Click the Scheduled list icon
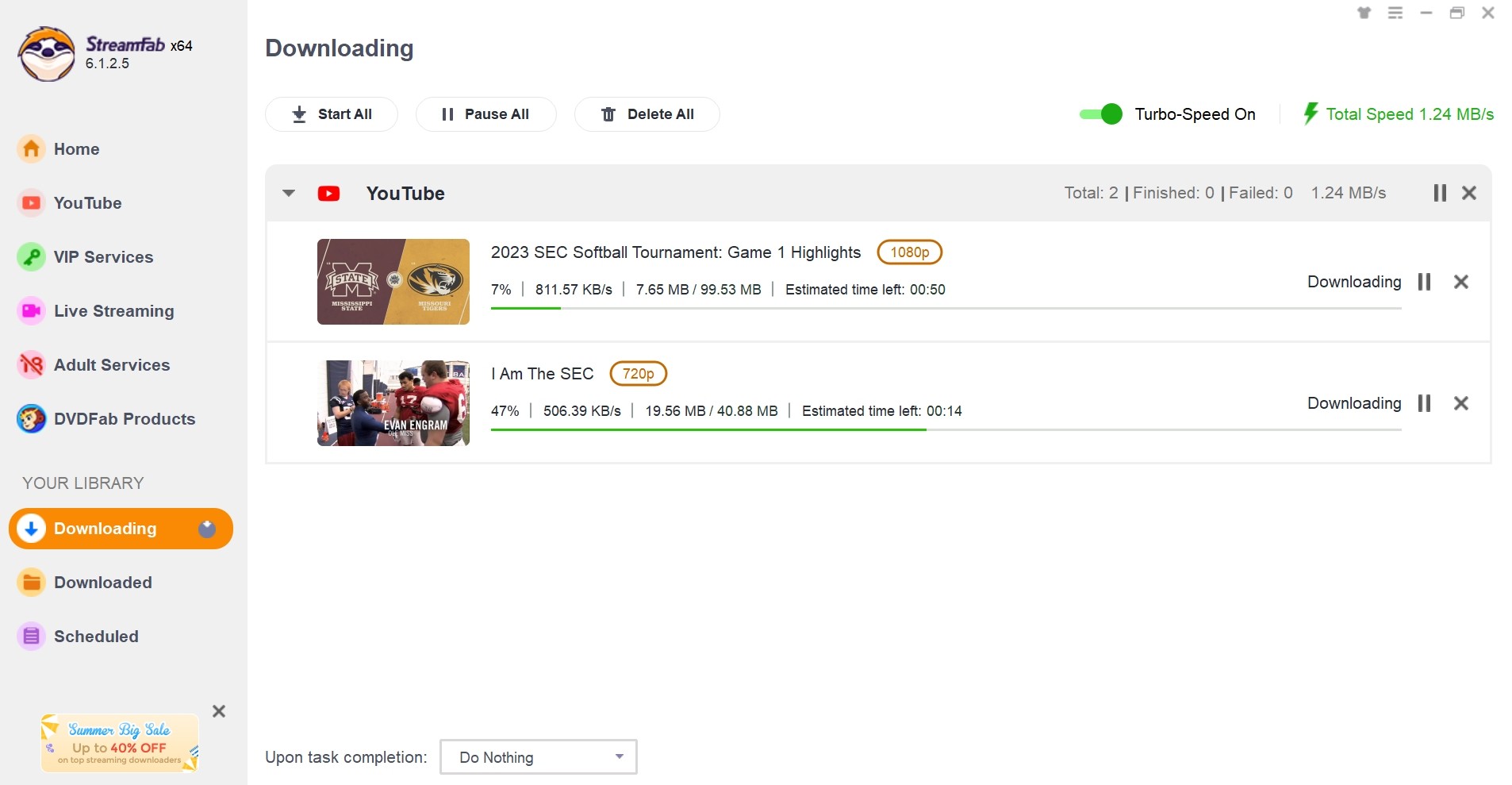1512x785 pixels. pyautogui.click(x=31, y=637)
